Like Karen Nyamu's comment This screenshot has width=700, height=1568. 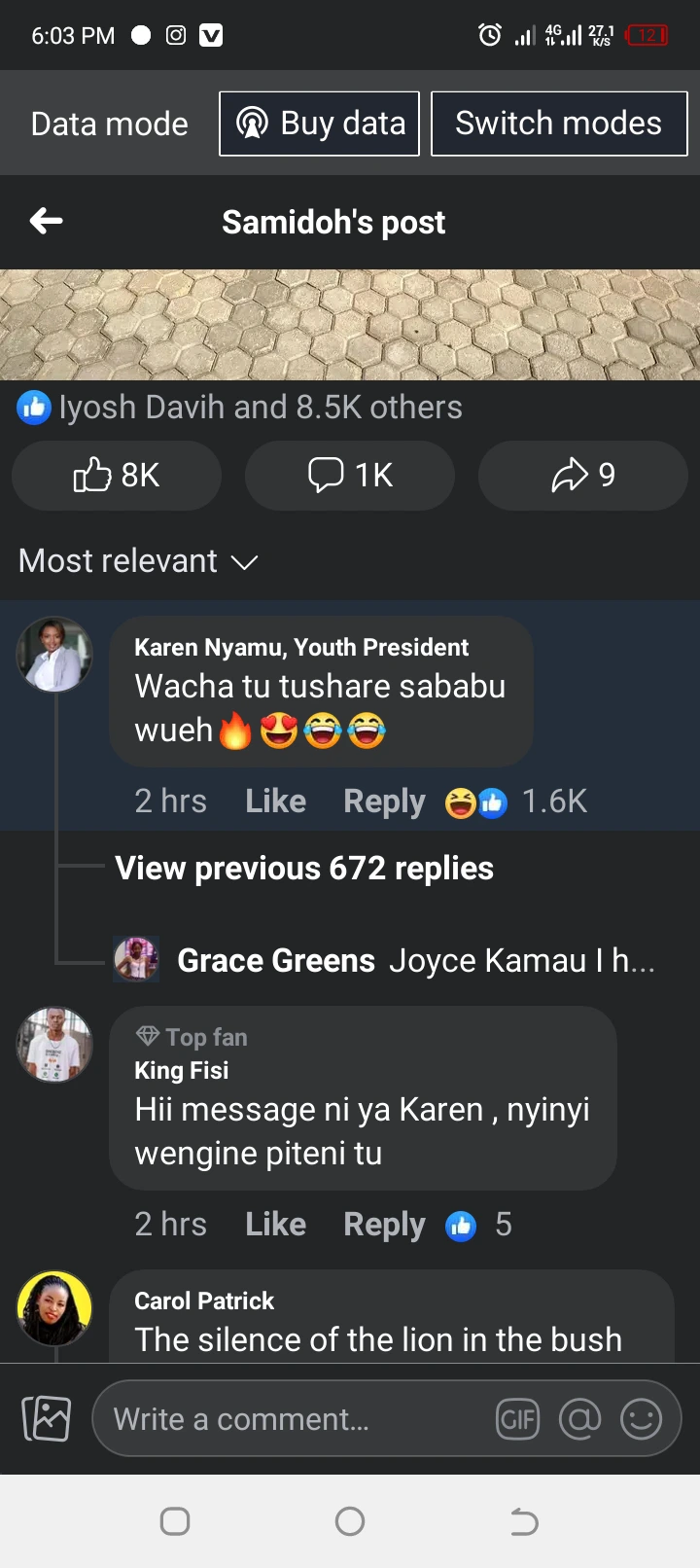tap(275, 802)
